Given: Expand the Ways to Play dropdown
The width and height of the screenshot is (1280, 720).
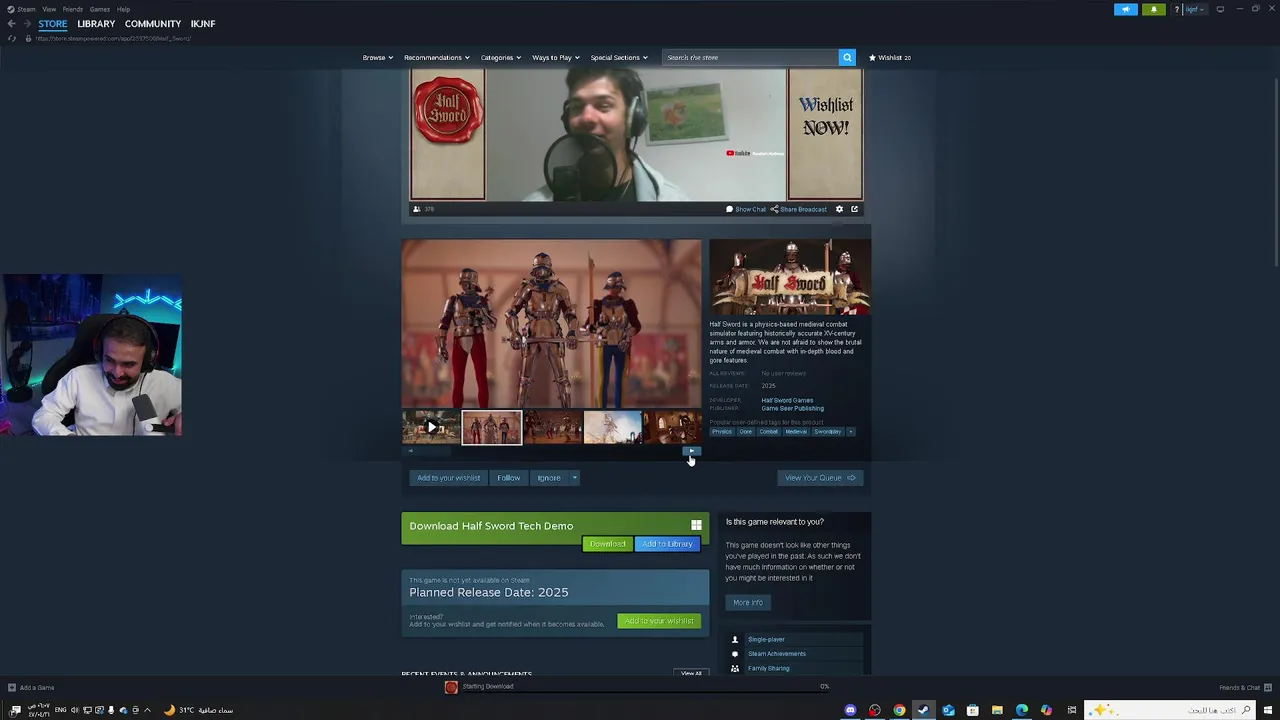Looking at the screenshot, I should coord(555,57).
